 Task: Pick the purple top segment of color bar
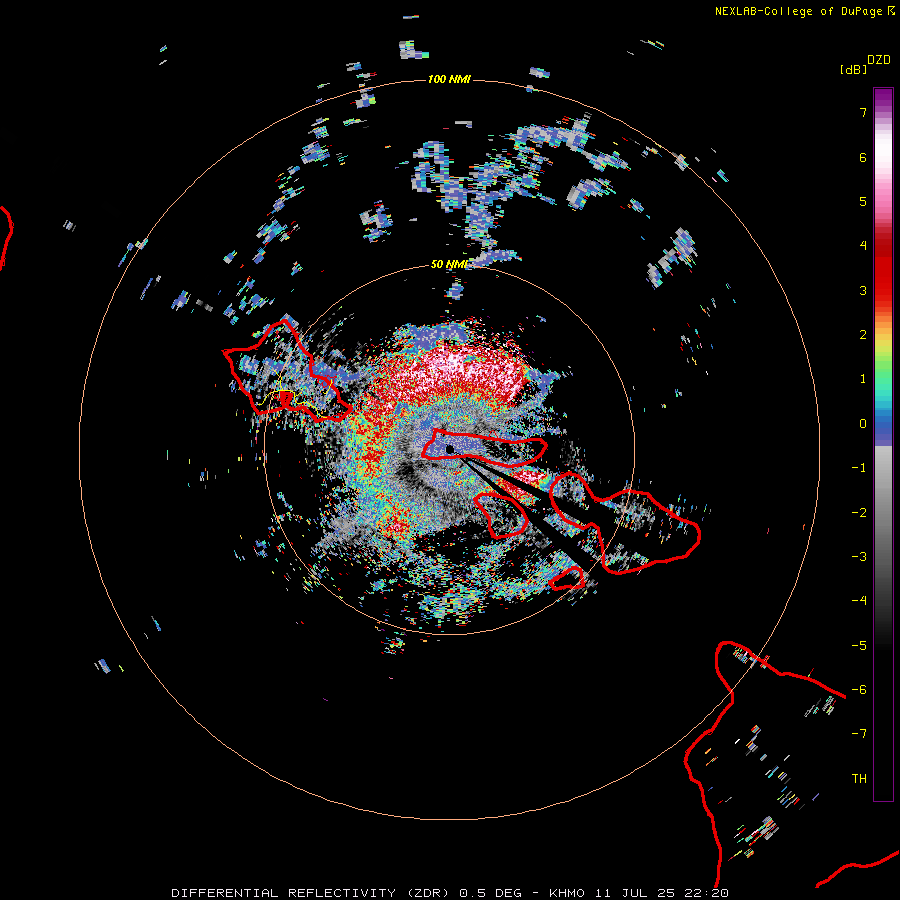tap(883, 99)
